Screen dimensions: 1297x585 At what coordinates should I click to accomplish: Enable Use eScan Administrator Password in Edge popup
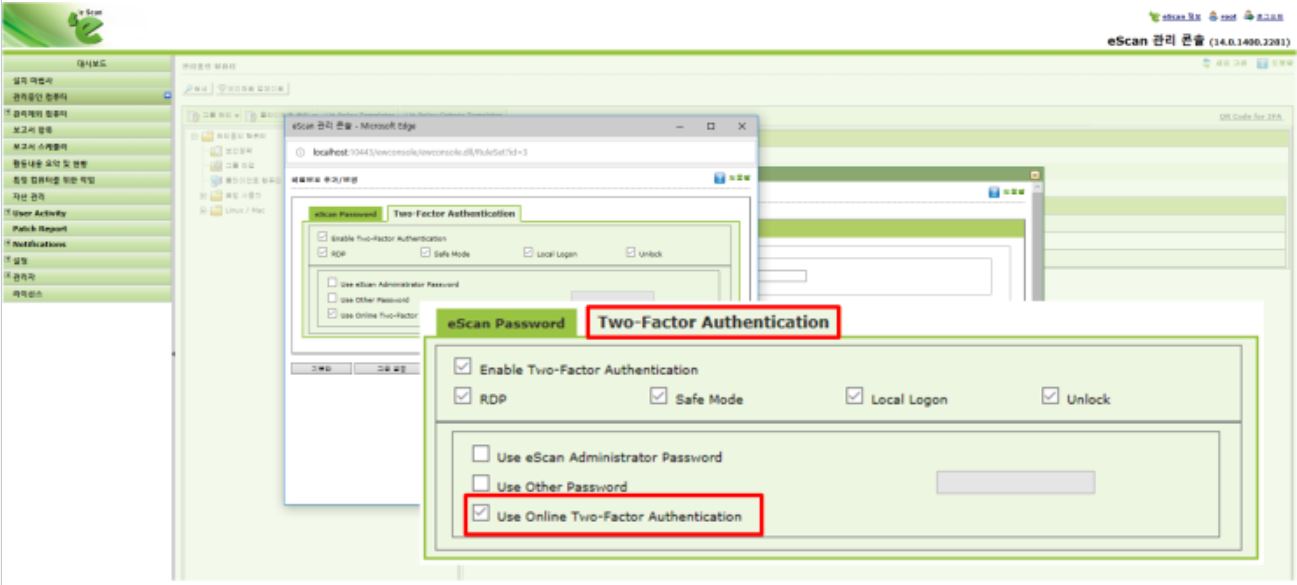coord(334,283)
